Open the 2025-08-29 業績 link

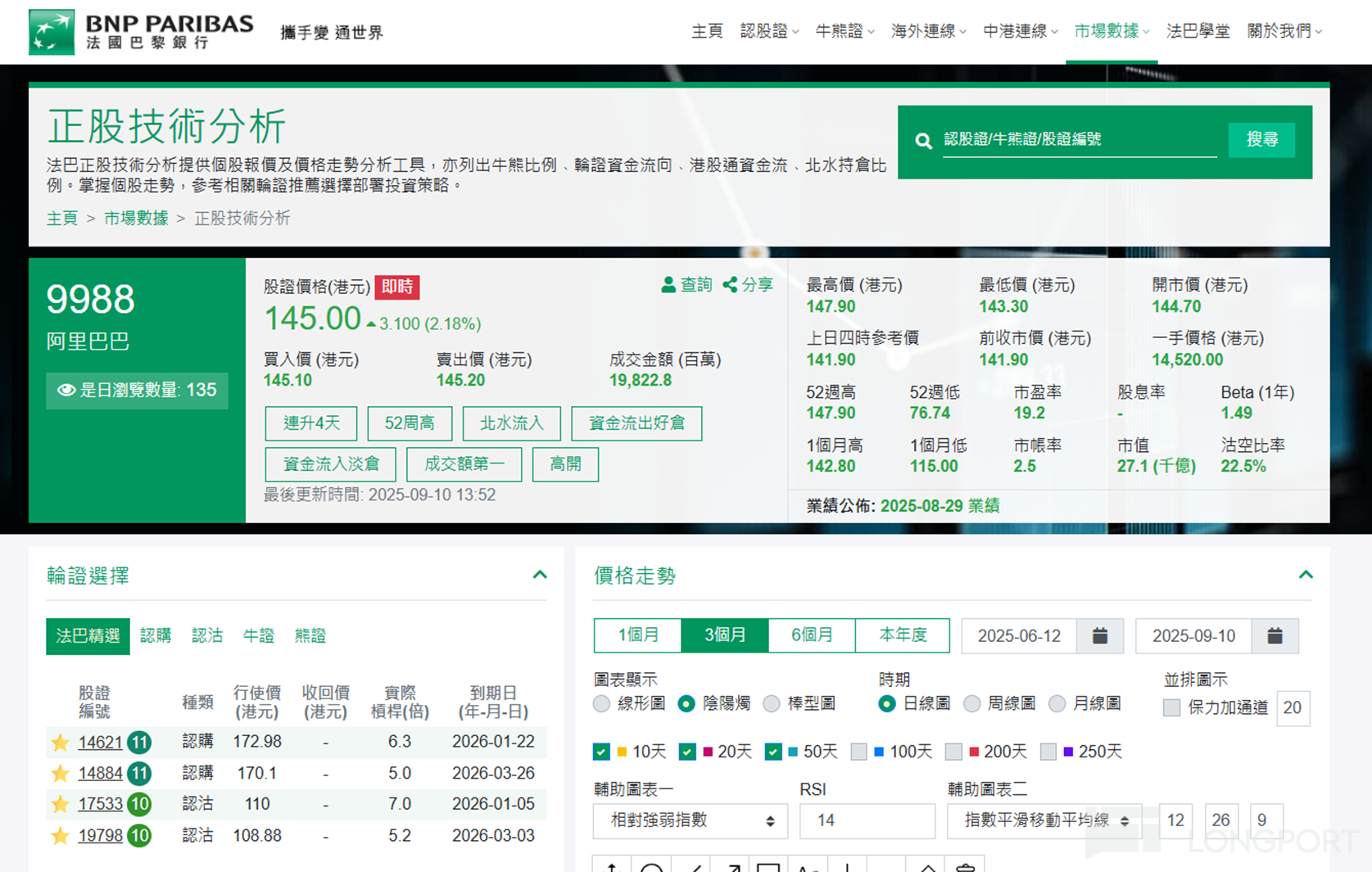click(940, 506)
